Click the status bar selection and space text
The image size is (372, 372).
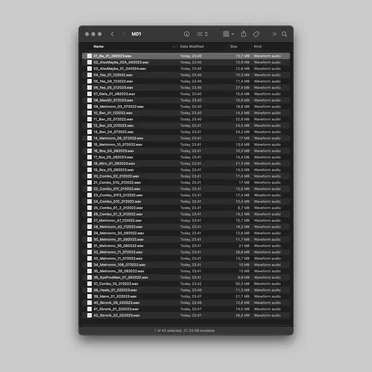point(184,331)
